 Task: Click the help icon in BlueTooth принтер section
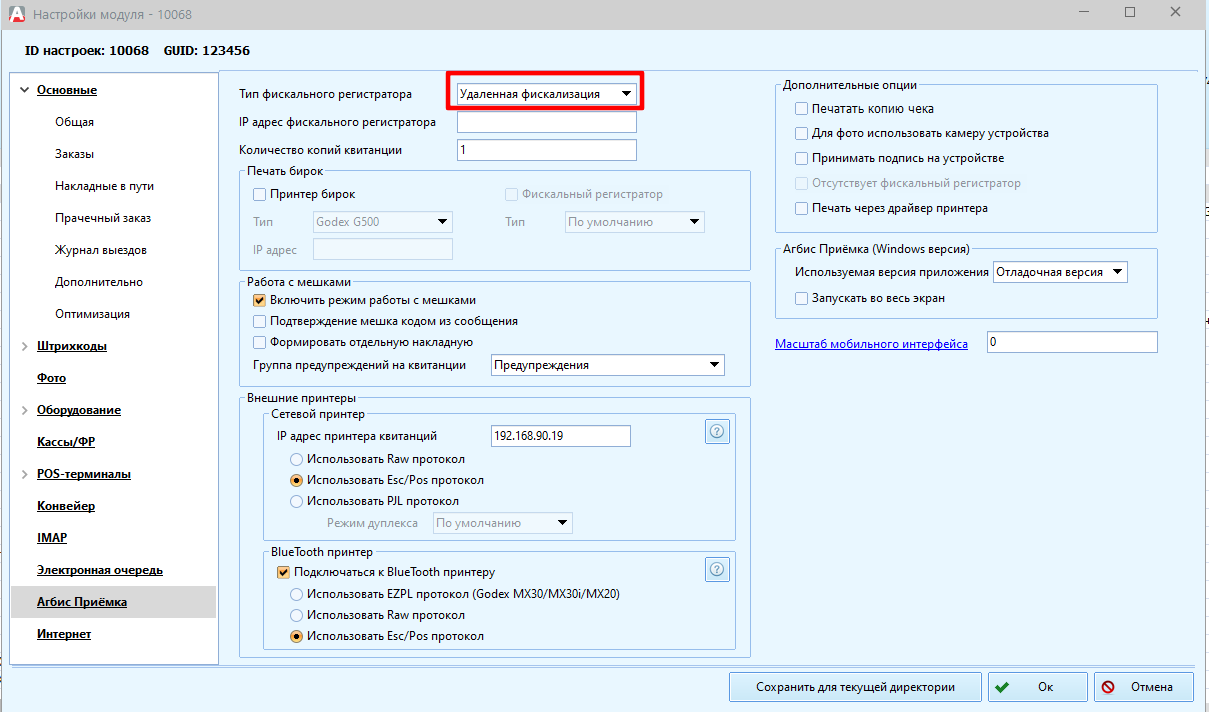tap(718, 569)
